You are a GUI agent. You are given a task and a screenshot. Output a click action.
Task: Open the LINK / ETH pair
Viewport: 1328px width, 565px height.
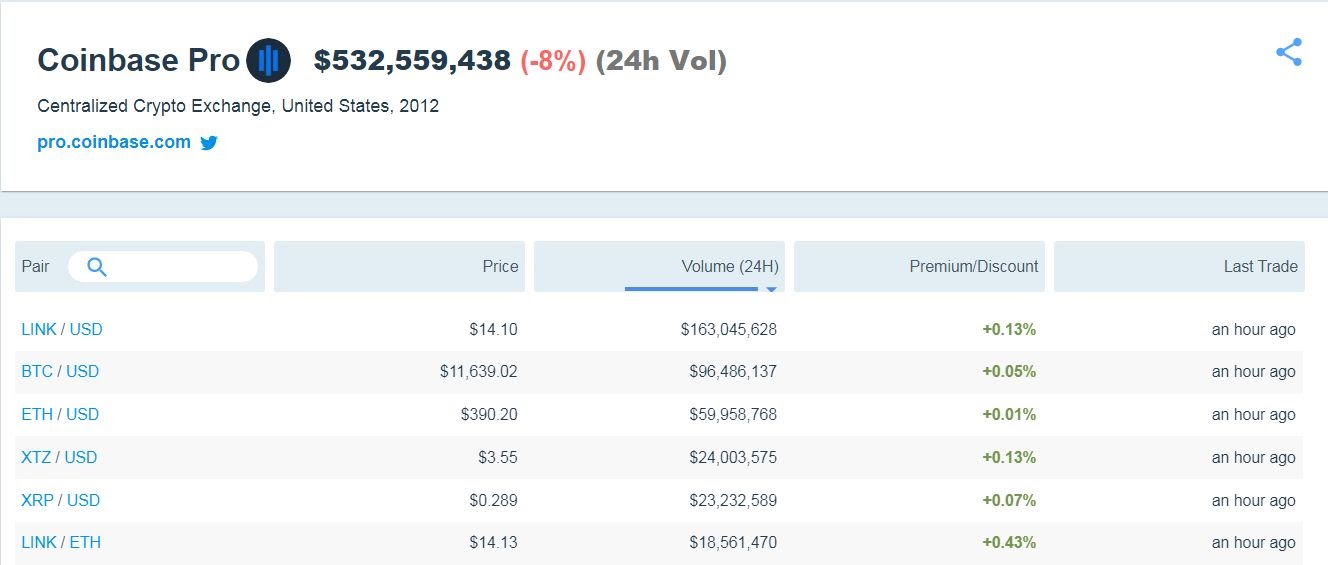61,542
